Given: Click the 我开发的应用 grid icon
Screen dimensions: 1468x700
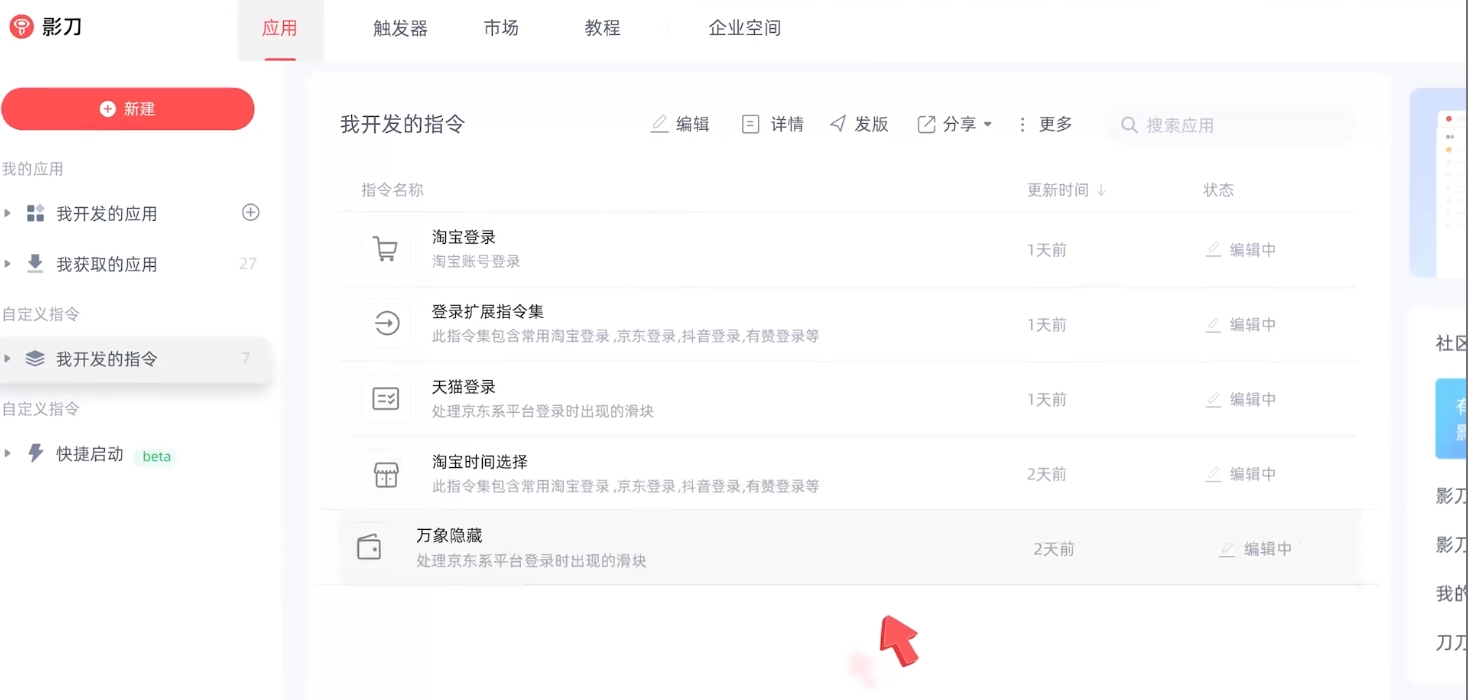Looking at the screenshot, I should point(35,213).
